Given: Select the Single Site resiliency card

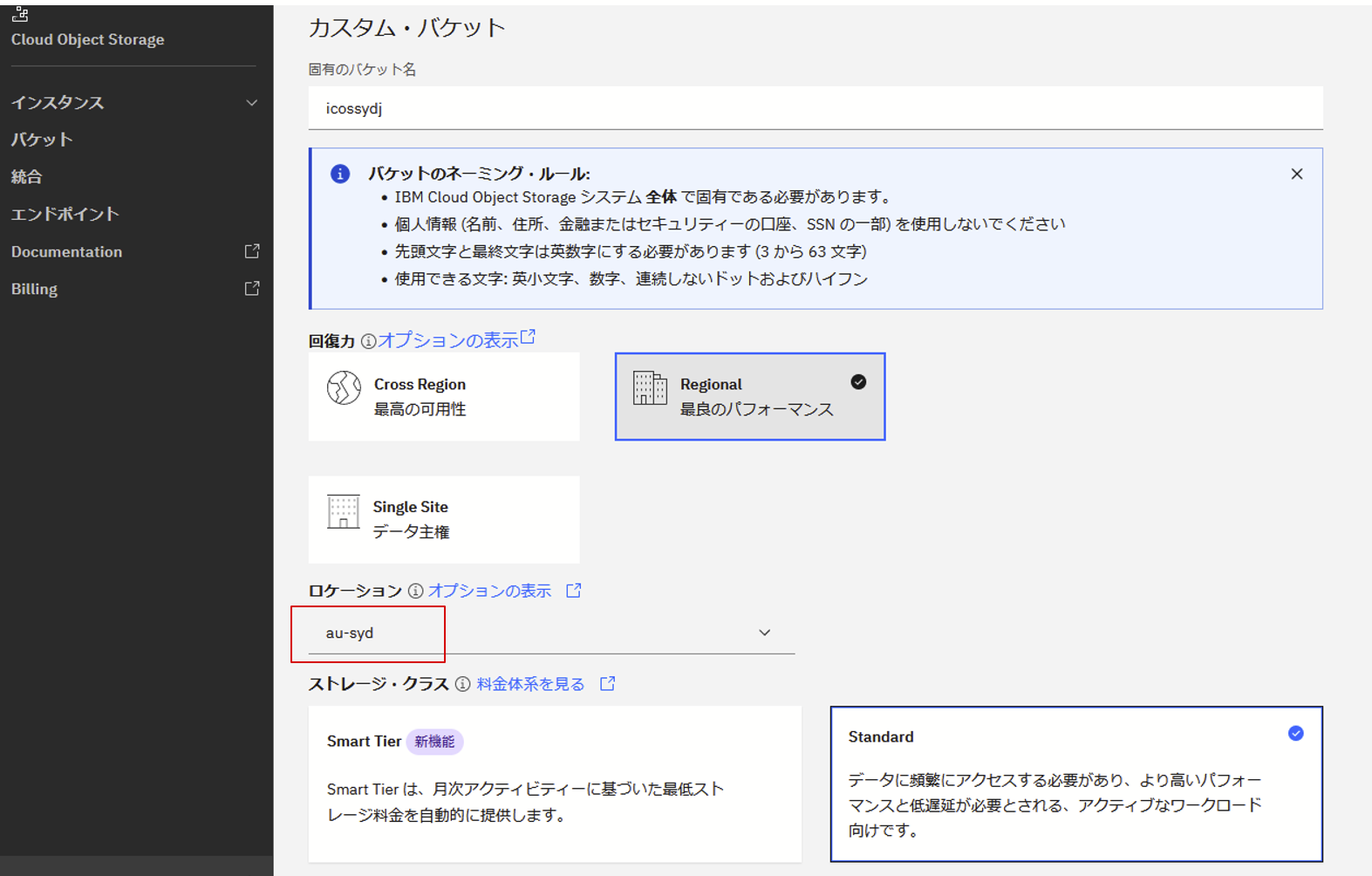Looking at the screenshot, I should tap(444, 519).
